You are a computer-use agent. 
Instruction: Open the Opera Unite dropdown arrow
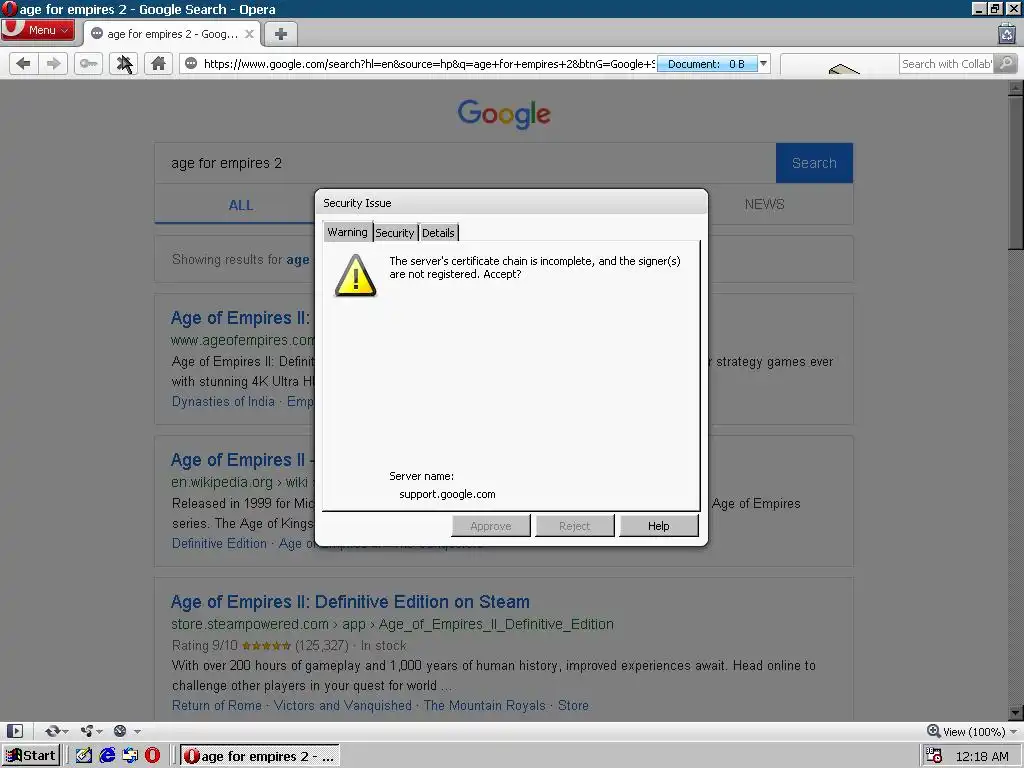(99, 731)
